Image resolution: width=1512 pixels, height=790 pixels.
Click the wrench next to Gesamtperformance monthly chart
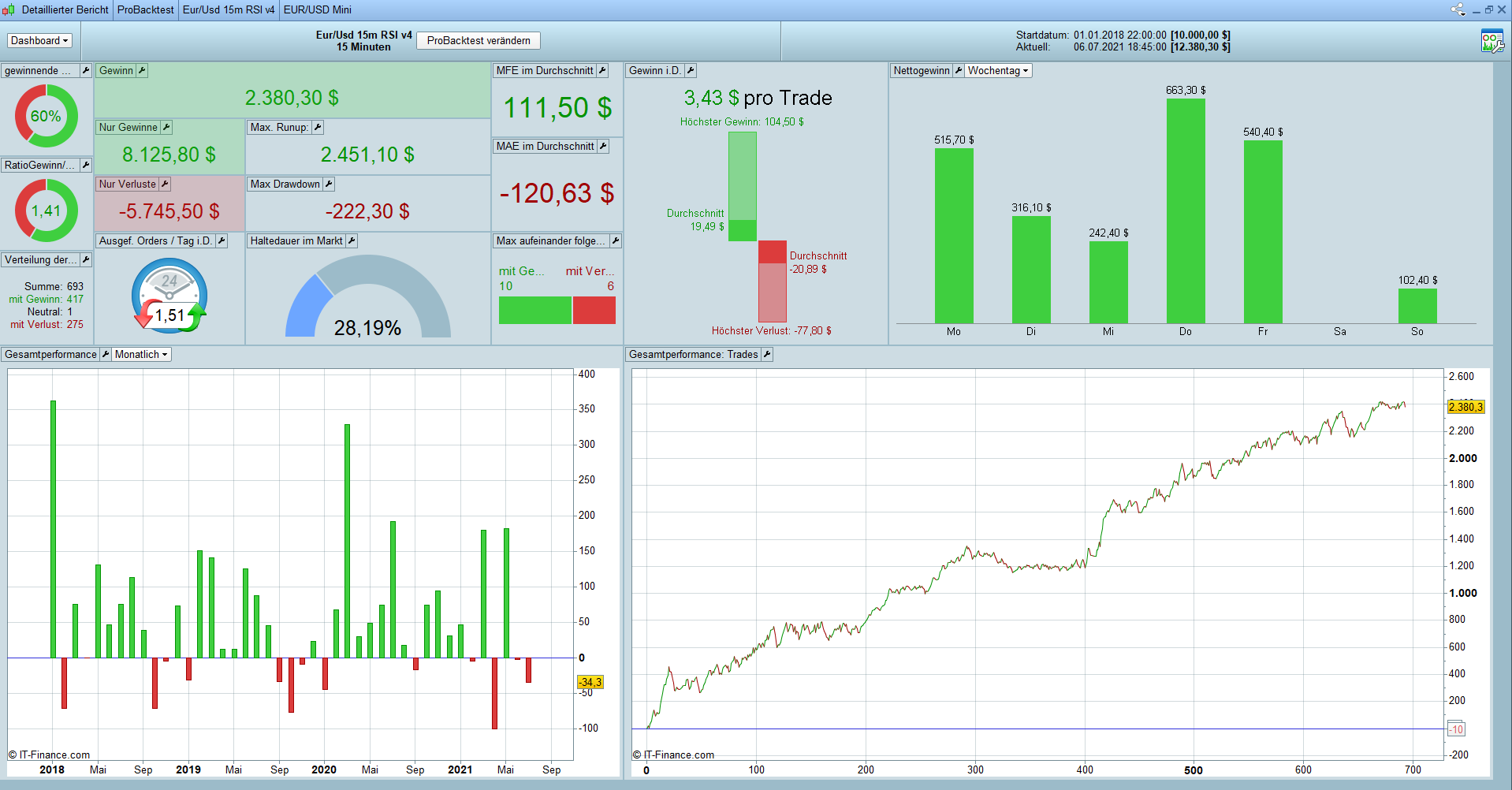tap(106, 354)
